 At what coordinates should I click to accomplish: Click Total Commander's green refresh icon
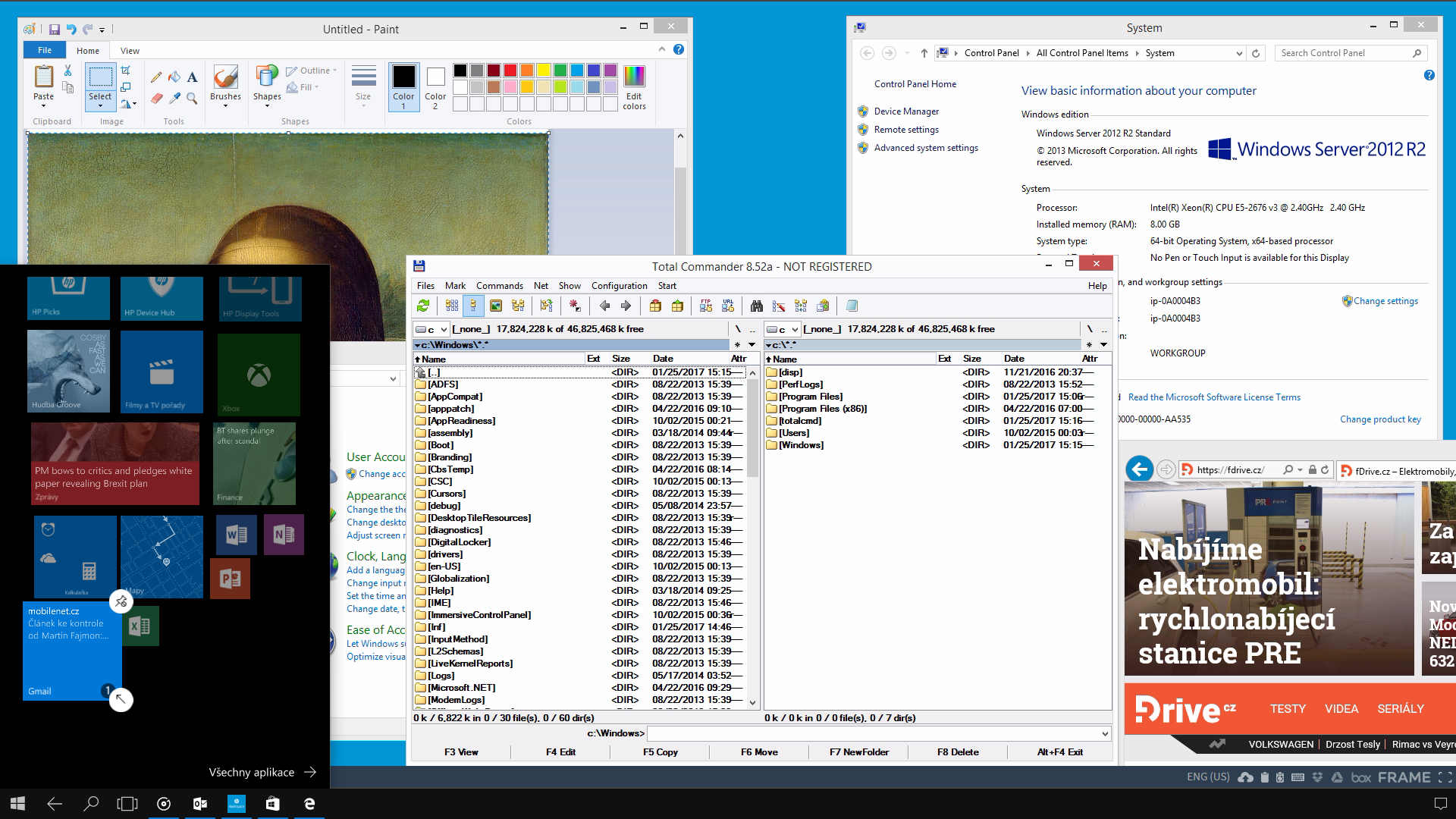[423, 306]
